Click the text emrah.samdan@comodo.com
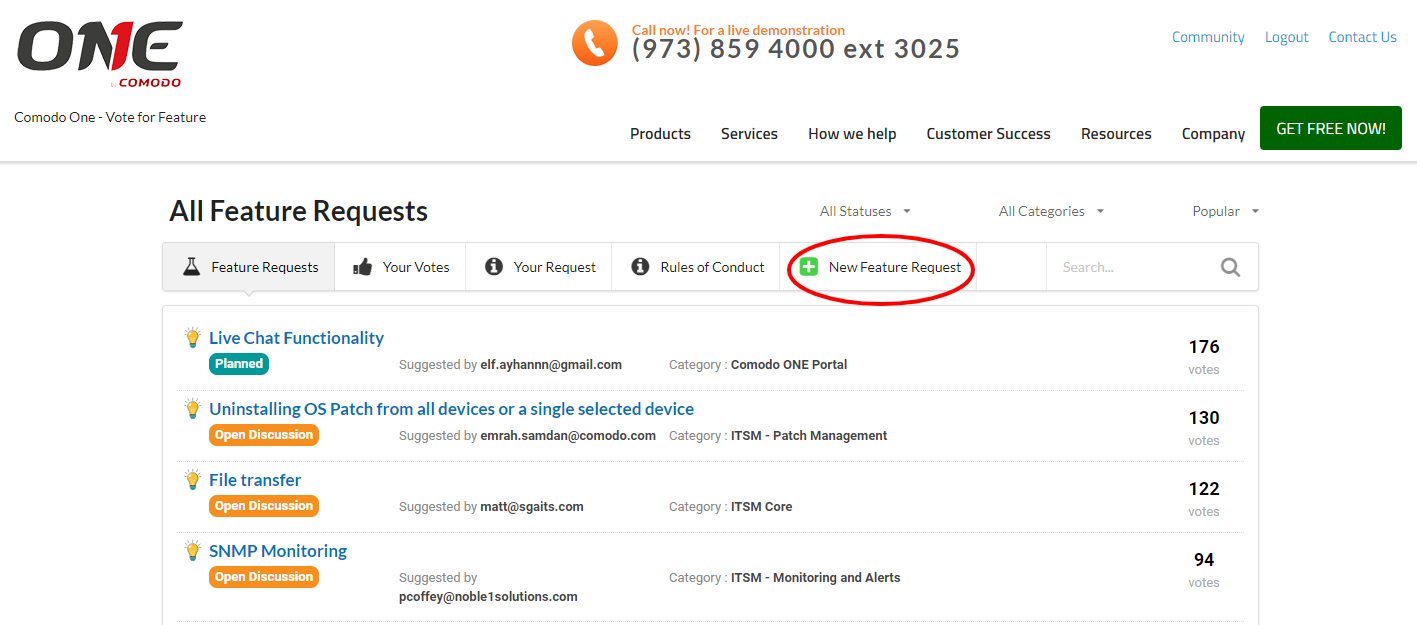The image size is (1417, 625). pos(568,436)
